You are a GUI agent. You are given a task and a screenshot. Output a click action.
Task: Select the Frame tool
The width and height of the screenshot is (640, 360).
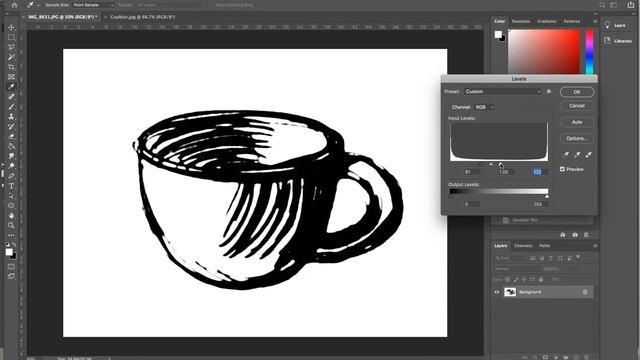(x=11, y=77)
